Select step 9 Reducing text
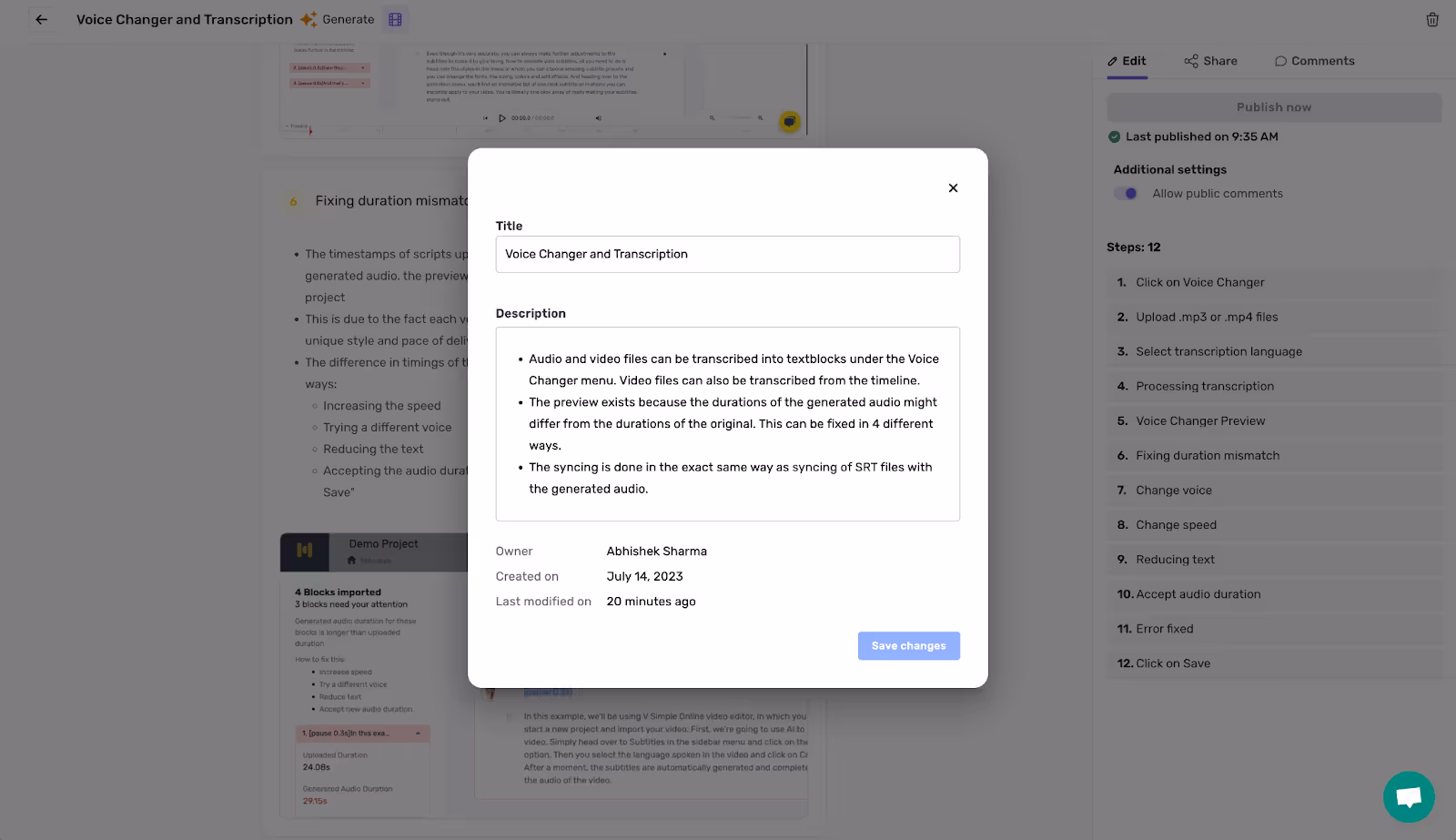Screen dimensions: 1456x840 click(x=1274, y=559)
